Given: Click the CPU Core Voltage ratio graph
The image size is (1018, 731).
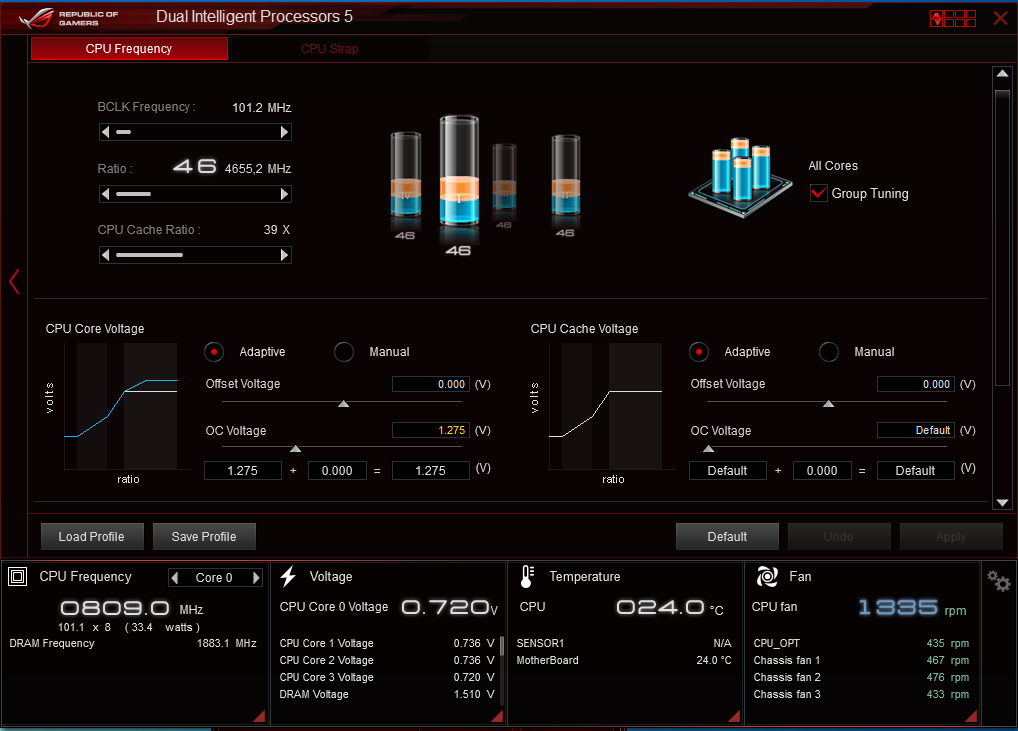Looking at the screenshot, I should [121, 406].
